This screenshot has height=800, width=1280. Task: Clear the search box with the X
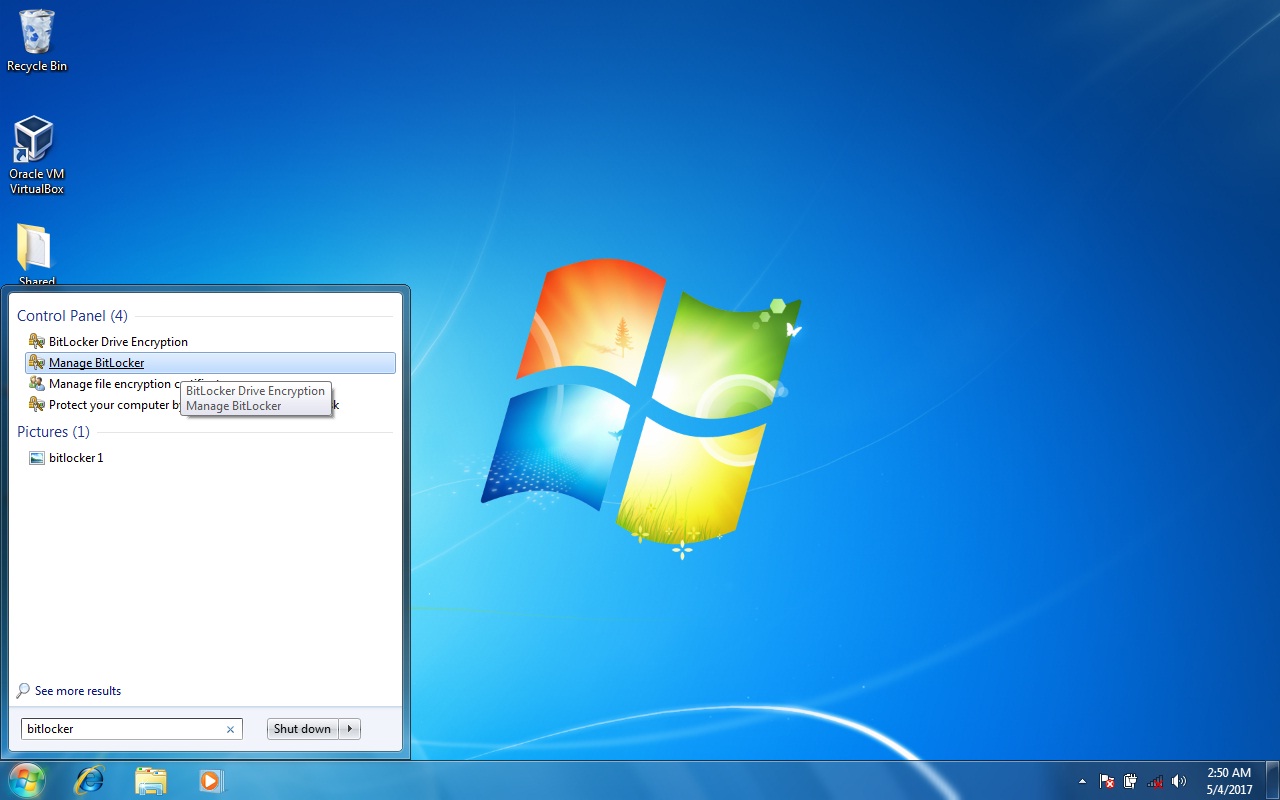tap(230, 730)
